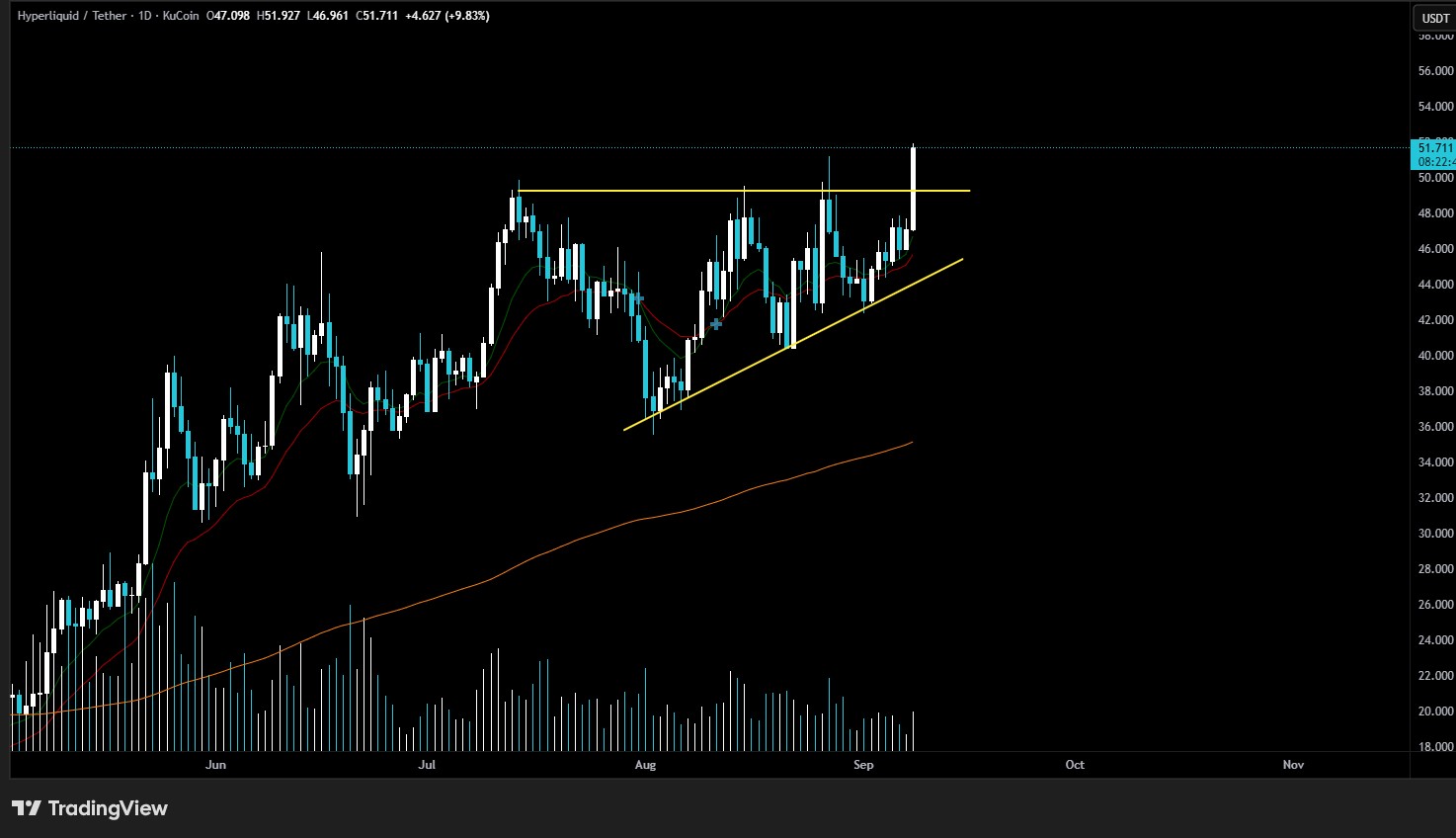Click the 32.000 price axis label

pos(1435,498)
